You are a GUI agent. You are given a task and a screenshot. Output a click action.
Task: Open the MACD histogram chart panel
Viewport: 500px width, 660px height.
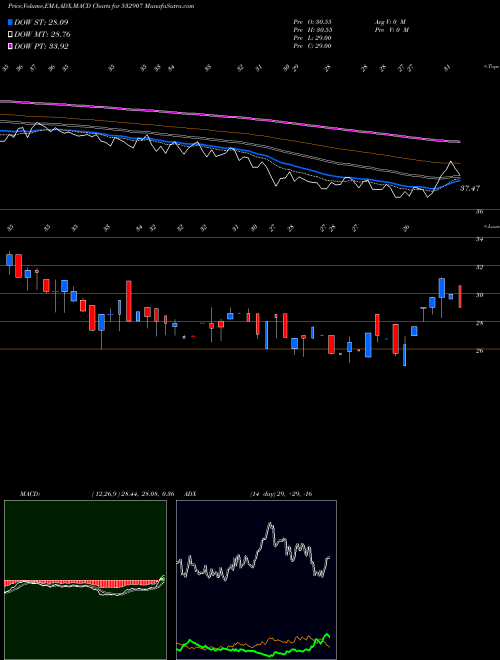coord(85,580)
